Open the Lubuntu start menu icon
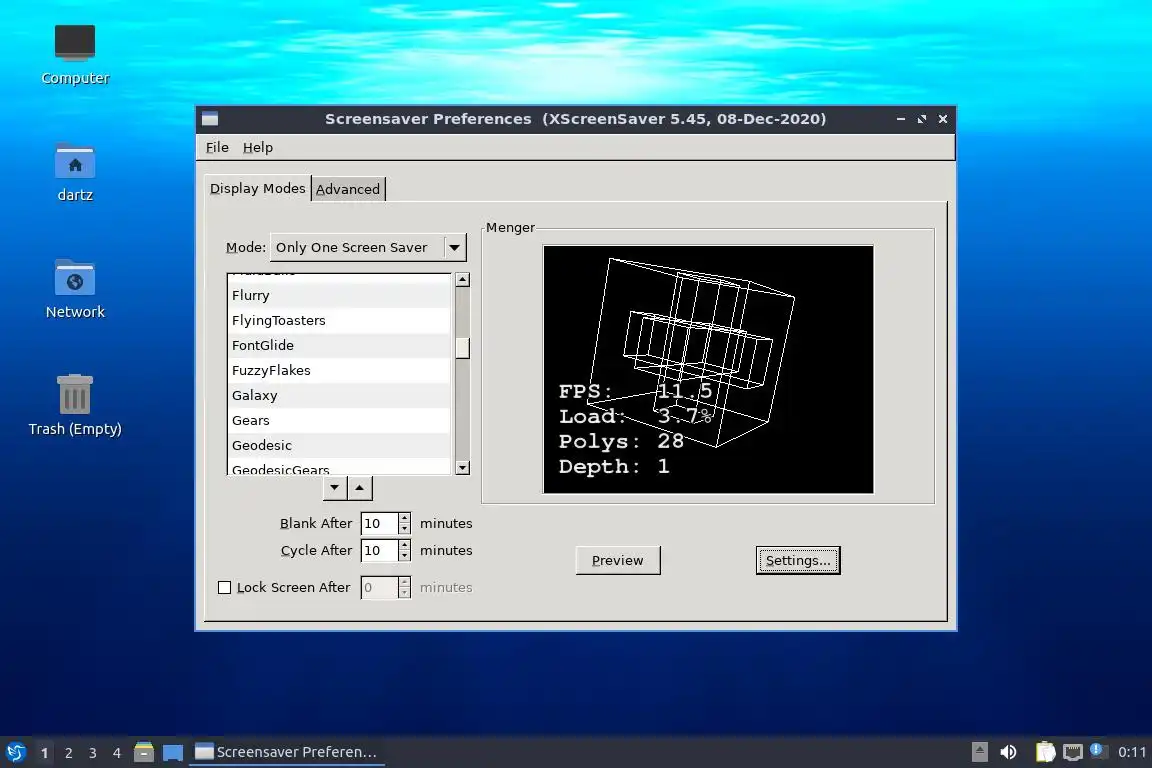This screenshot has height=768, width=1152. [15, 752]
